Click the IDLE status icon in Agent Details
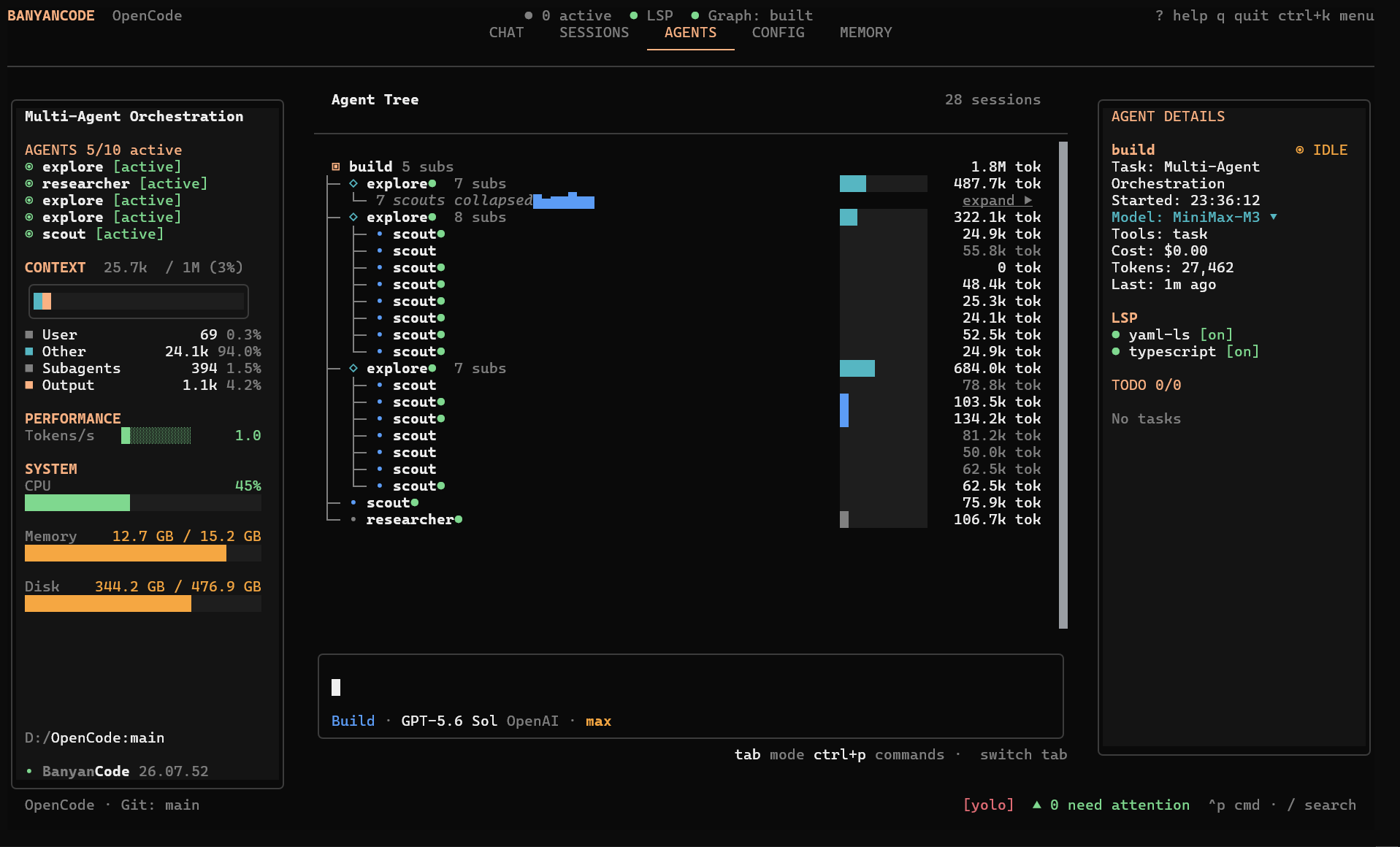The height and width of the screenshot is (847, 1400). click(x=1300, y=150)
